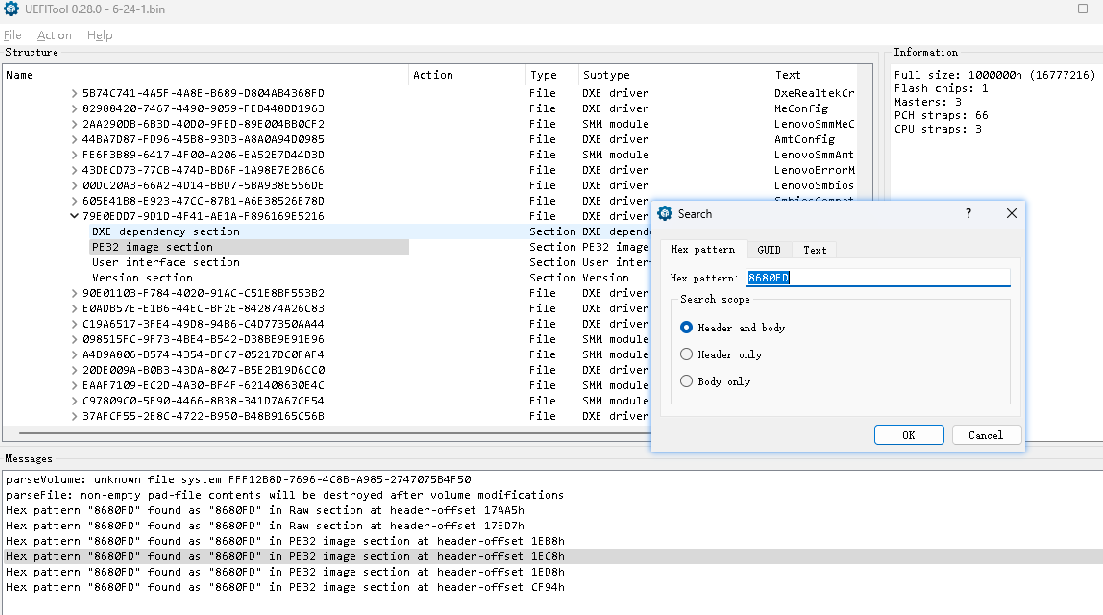Image resolution: width=1103 pixels, height=615 pixels.
Task: Click the Name column header
Action: (205, 75)
